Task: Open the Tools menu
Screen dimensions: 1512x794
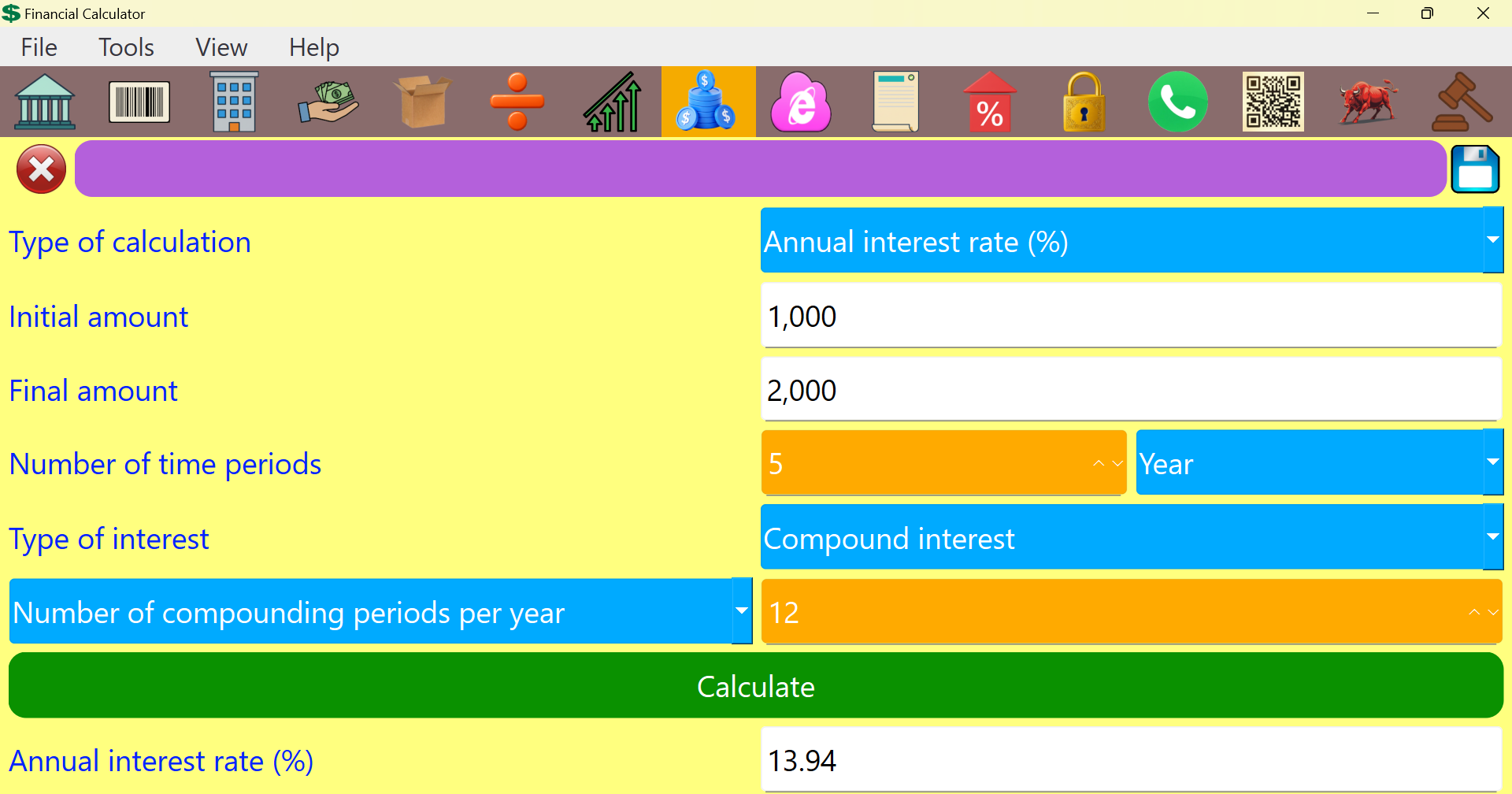Action: pos(126,47)
